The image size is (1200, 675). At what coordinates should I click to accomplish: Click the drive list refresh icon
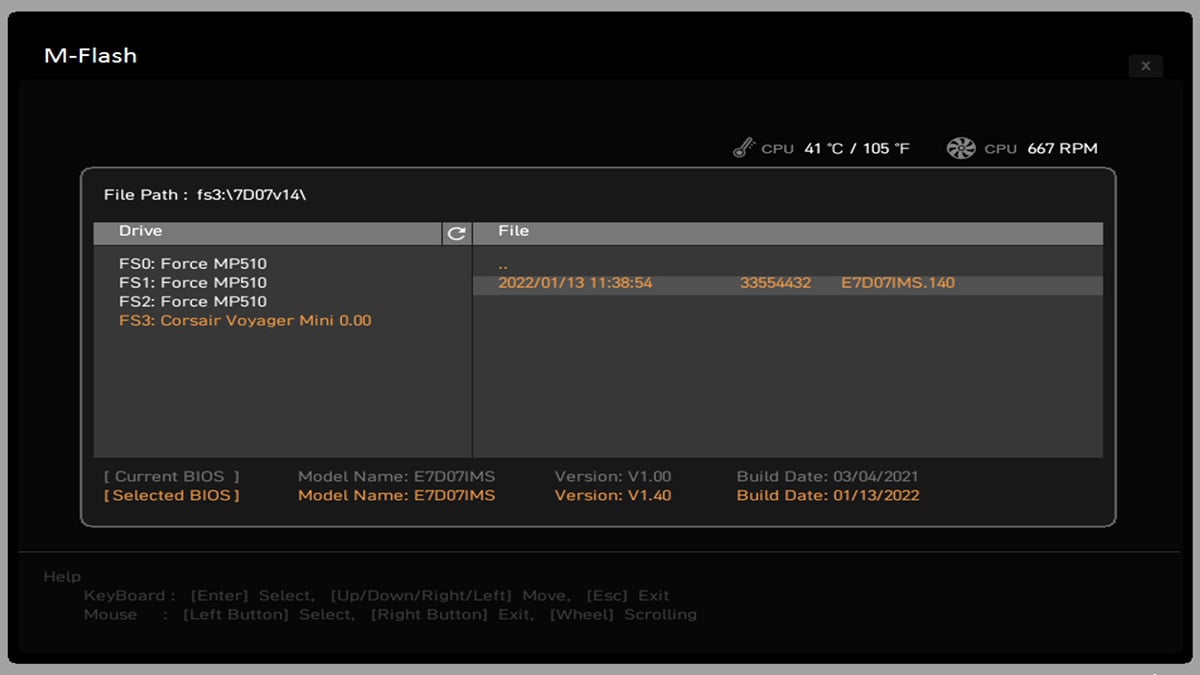(x=456, y=233)
